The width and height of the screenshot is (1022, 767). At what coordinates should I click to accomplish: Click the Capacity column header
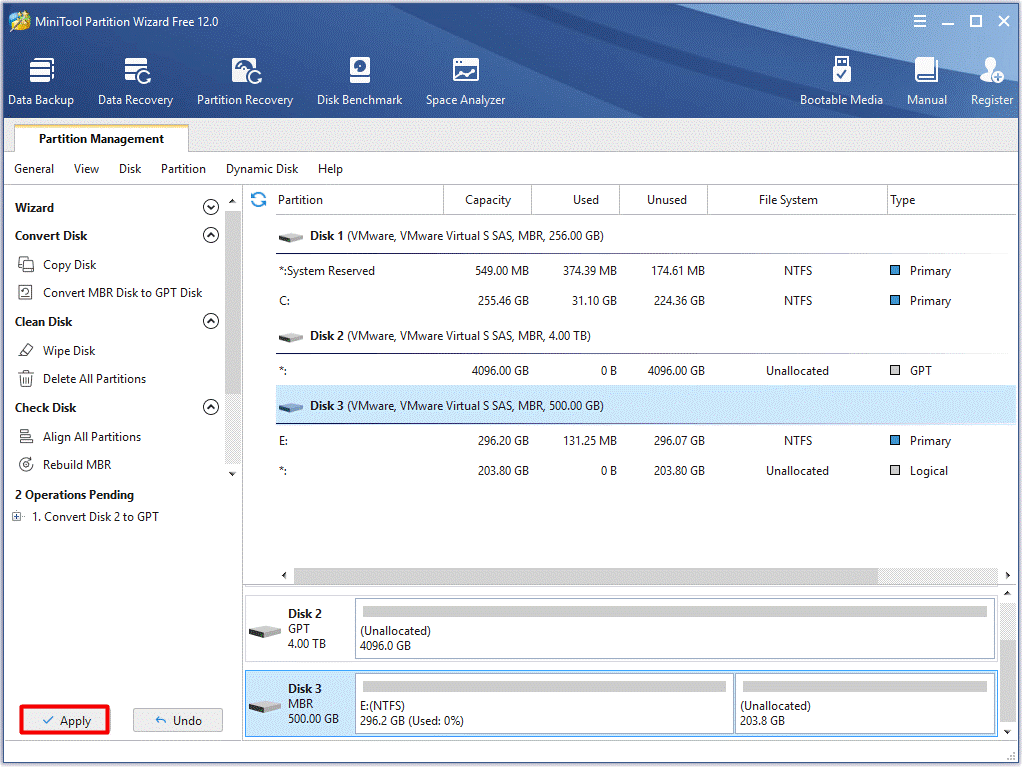click(488, 200)
